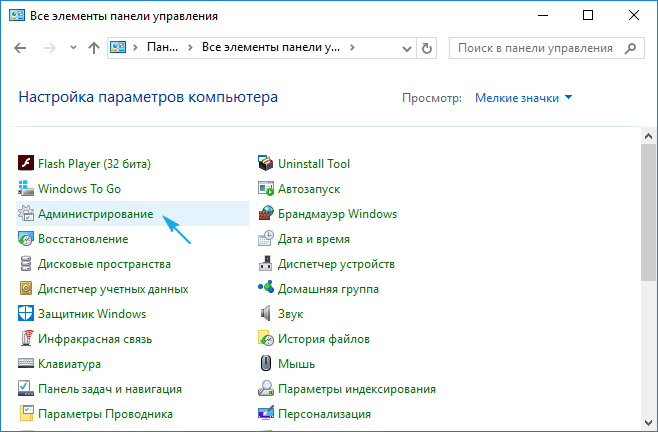658x432 pixels.
Task: Open the Диспетчер устройств link
Action: 336,264
